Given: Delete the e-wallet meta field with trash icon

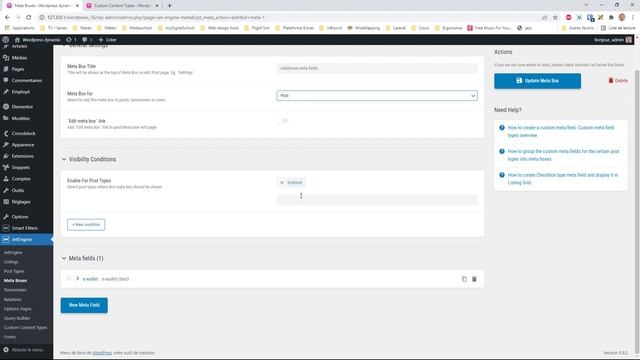Looking at the screenshot, I should click(x=474, y=279).
